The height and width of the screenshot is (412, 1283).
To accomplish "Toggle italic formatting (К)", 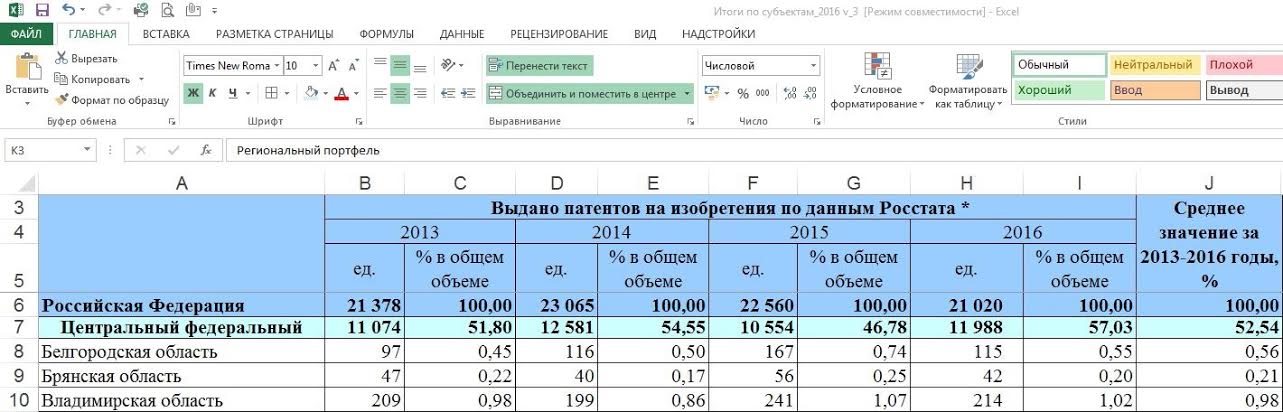I will point(213,93).
